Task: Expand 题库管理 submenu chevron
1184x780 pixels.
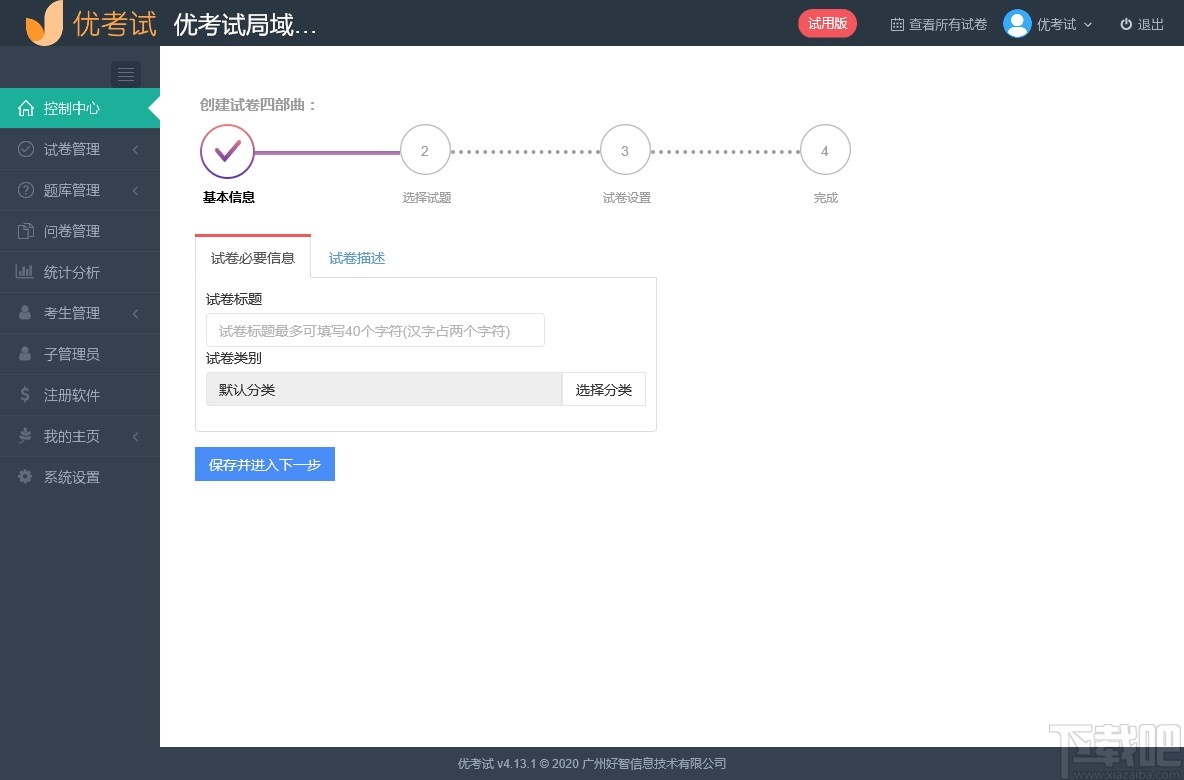Action: point(136,190)
